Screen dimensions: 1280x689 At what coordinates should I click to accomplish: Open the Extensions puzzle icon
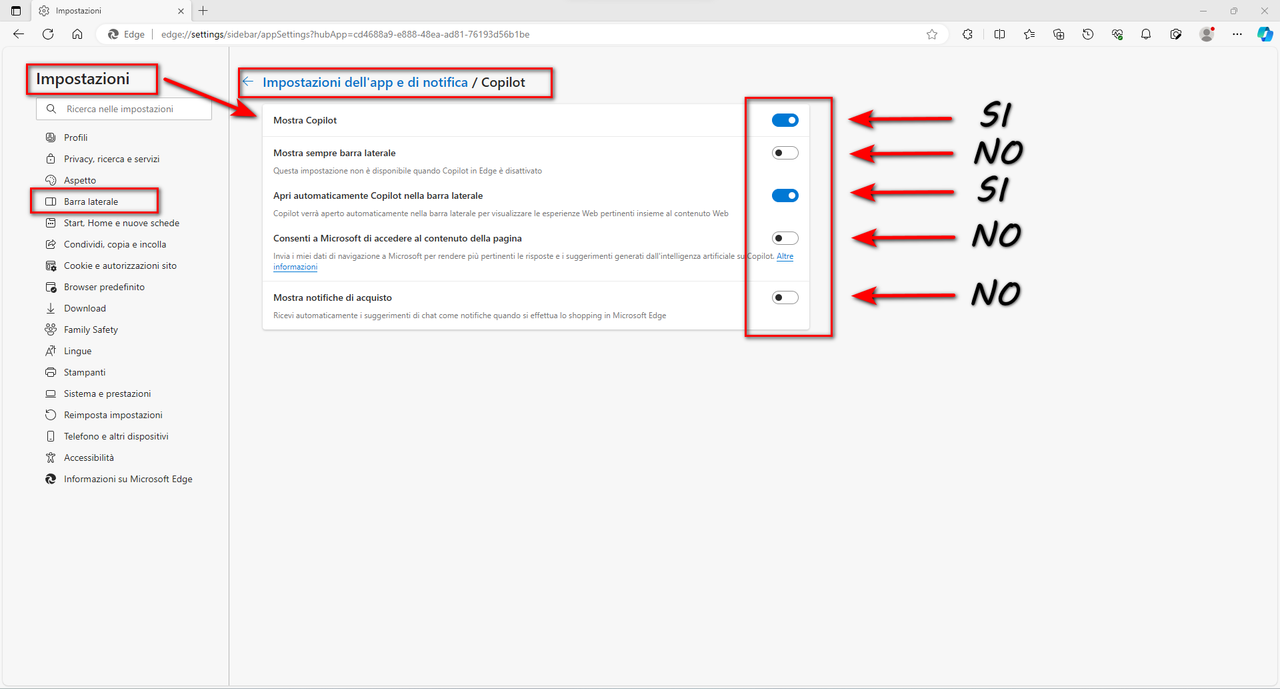[968, 34]
